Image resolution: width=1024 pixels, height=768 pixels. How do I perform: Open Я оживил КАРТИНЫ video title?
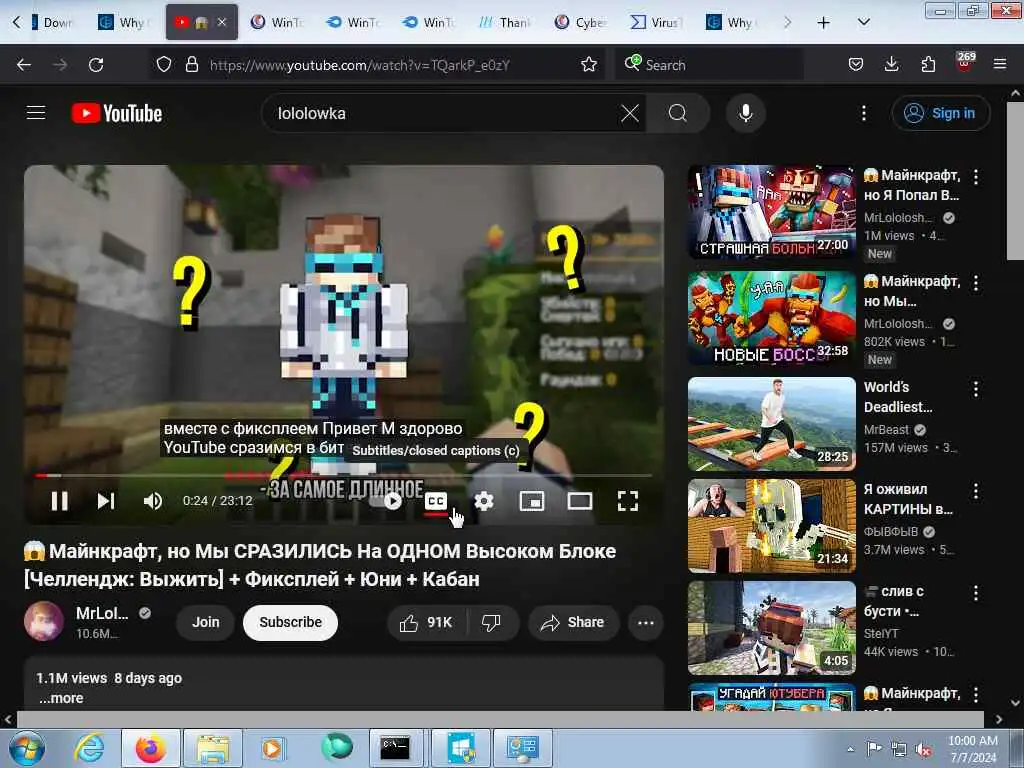pos(908,499)
